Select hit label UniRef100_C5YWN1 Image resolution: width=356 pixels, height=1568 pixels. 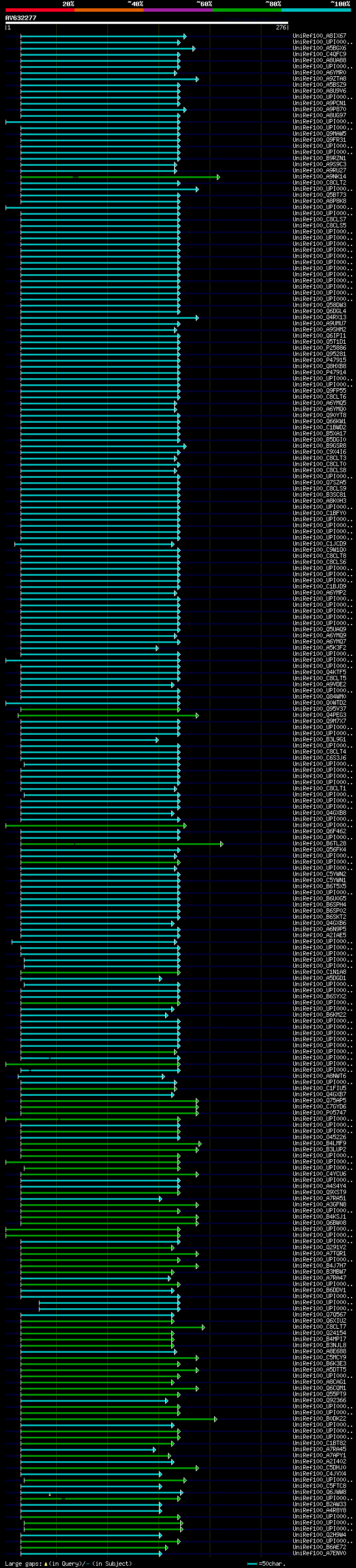[x=319, y=880]
